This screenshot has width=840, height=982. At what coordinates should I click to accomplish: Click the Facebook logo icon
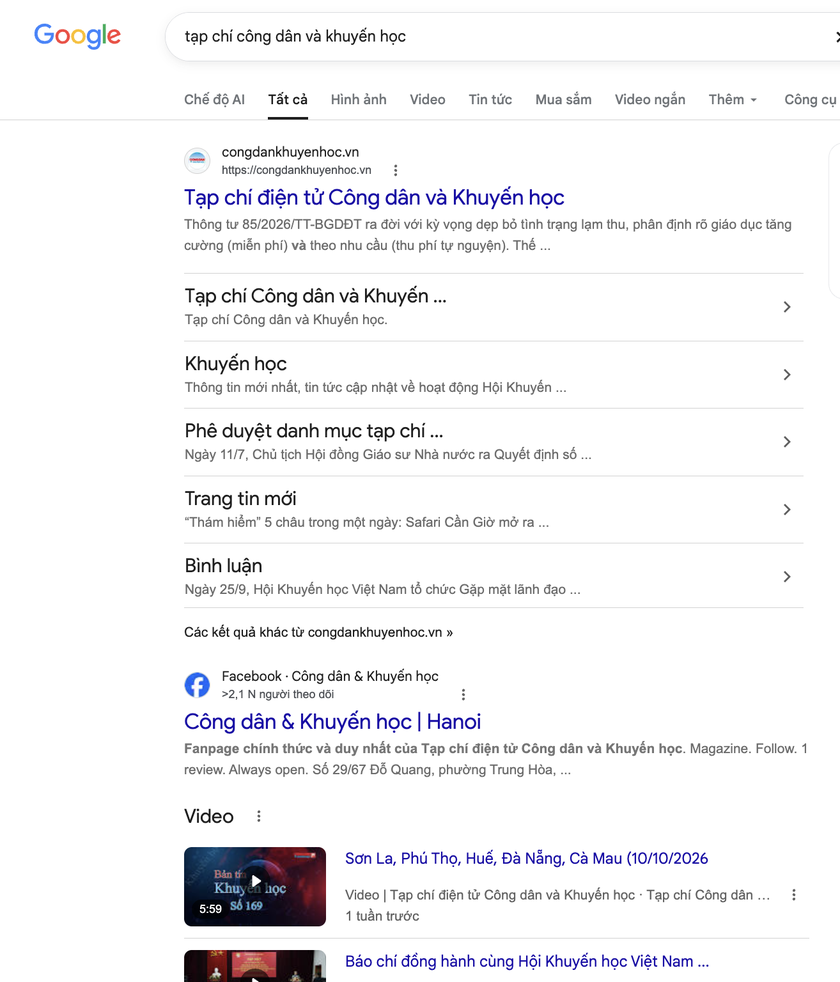[197, 685]
